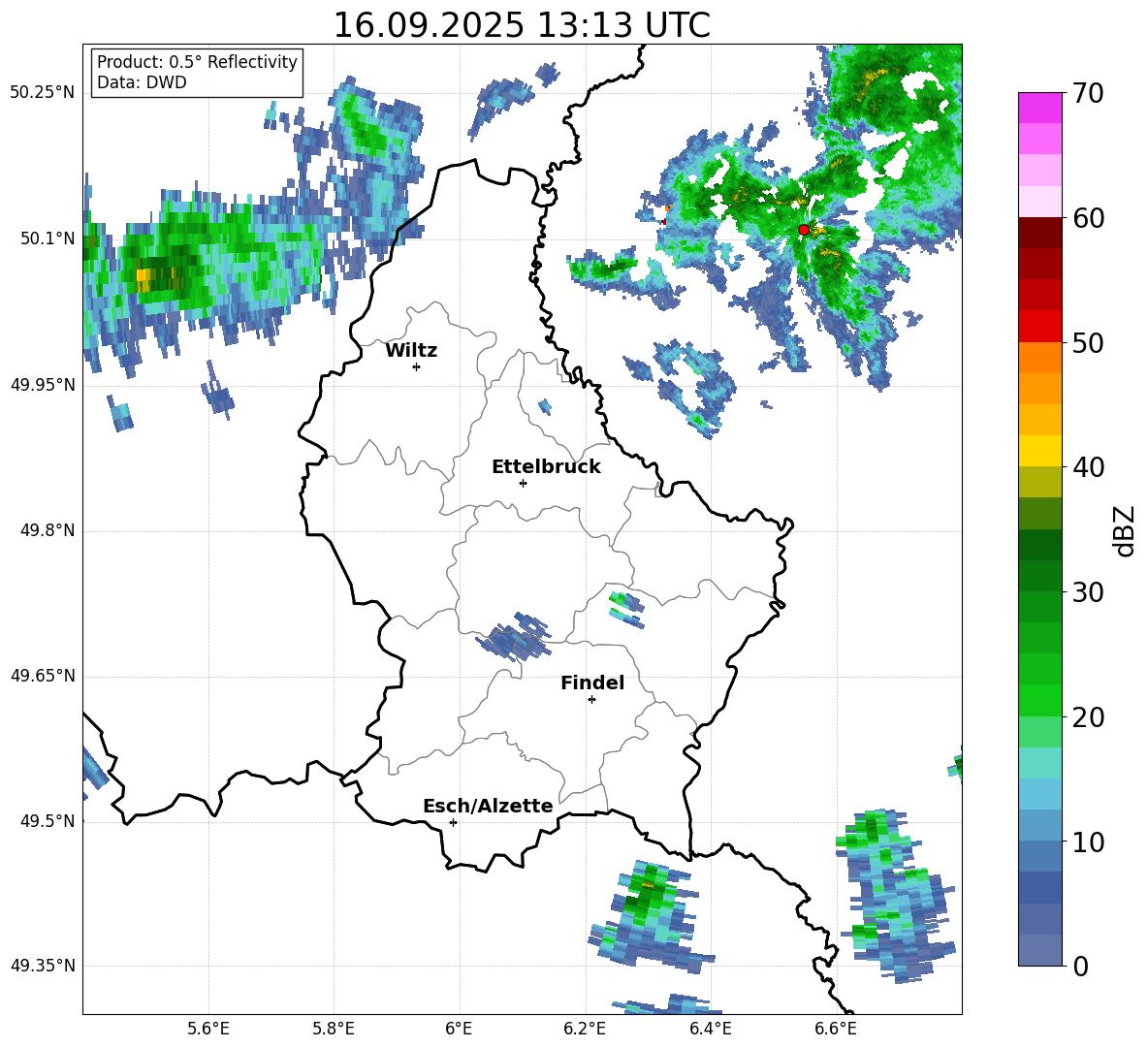Click the 6°E longitude label

tap(459, 1029)
